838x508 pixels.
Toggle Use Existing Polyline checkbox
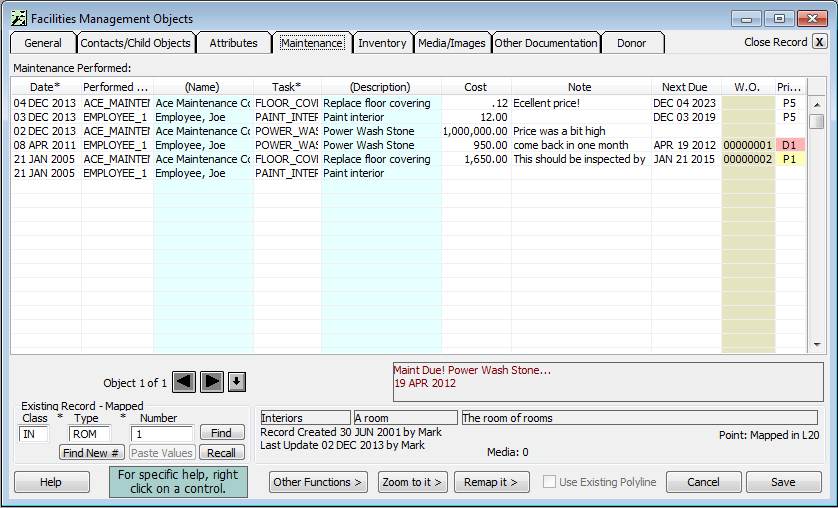point(549,482)
